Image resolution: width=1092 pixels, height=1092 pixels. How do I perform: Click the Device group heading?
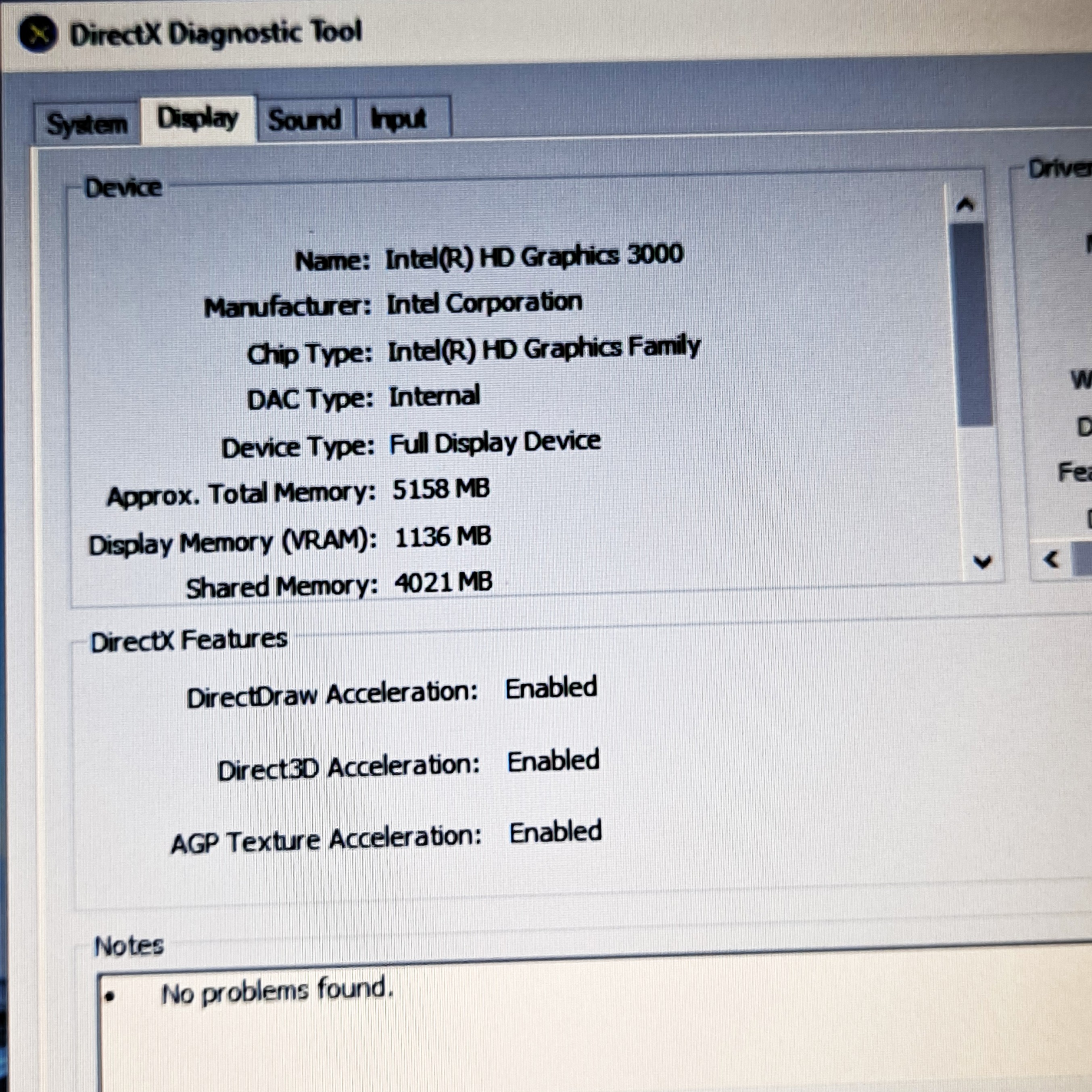coord(123,187)
